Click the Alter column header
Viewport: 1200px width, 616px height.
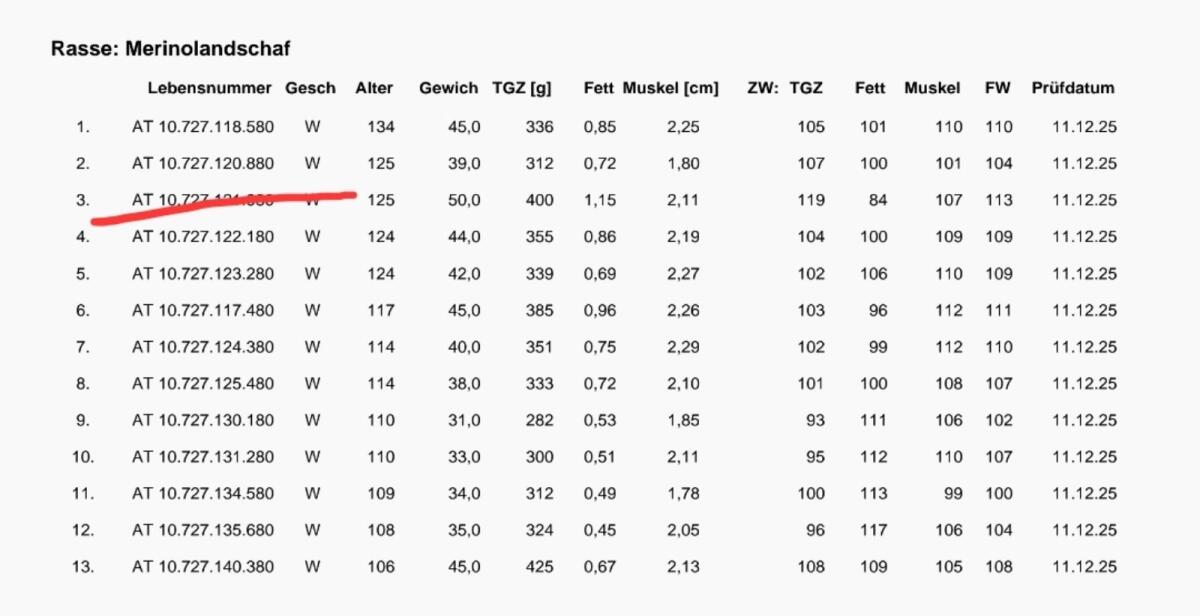click(x=374, y=88)
